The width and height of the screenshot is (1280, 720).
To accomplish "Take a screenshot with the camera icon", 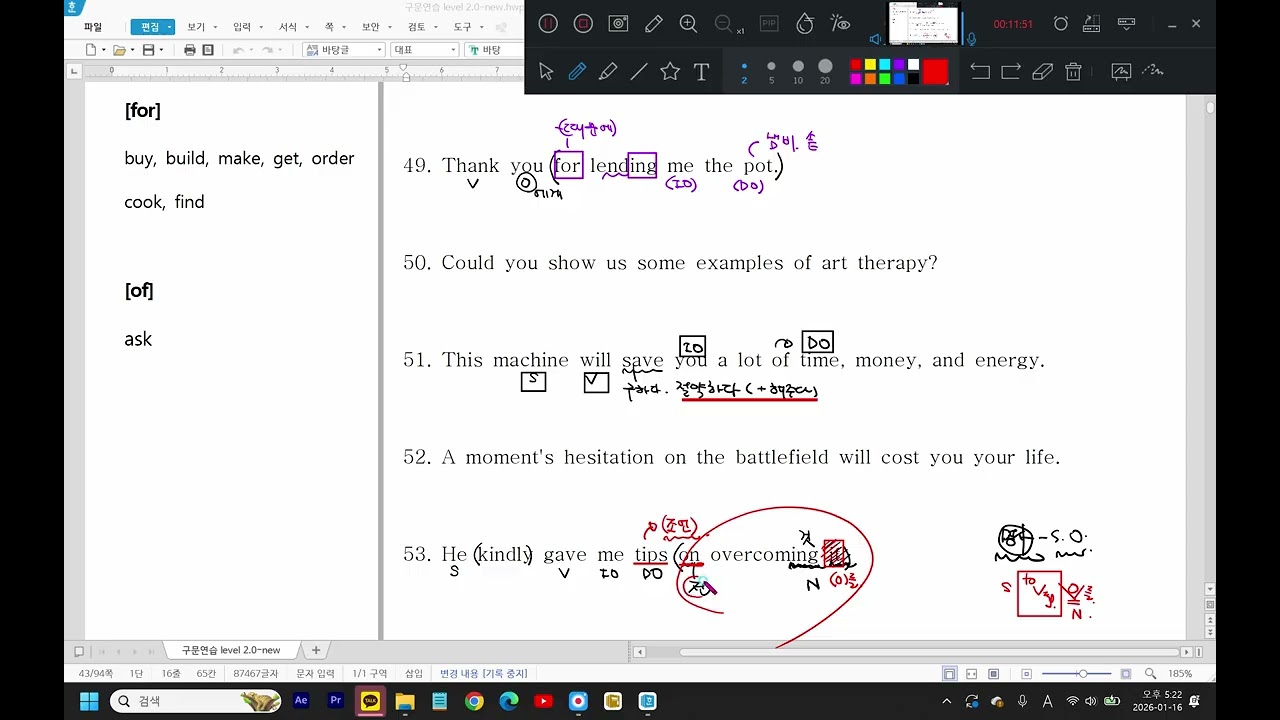I will (619, 24).
